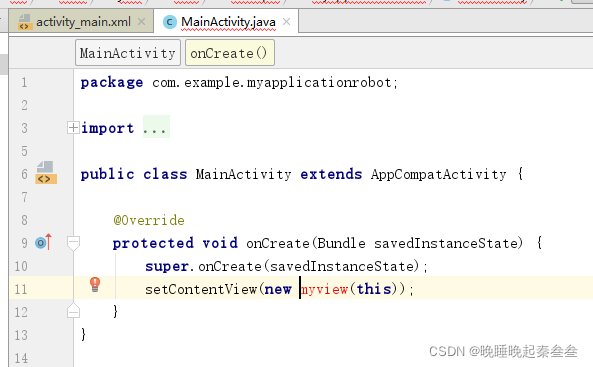Click the fold end marker on line 12
Image resolution: width=593 pixels, height=367 pixels.
(x=73, y=311)
